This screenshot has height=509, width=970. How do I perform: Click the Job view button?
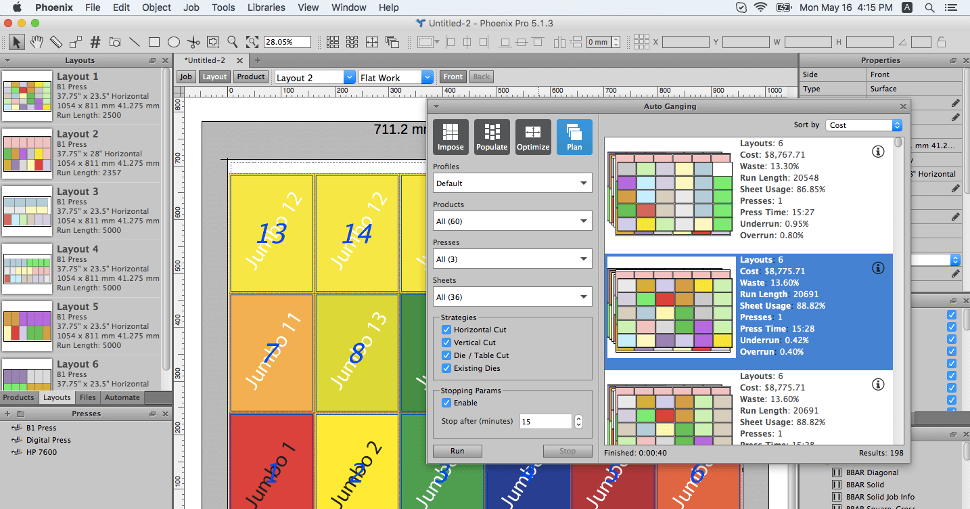[186, 77]
